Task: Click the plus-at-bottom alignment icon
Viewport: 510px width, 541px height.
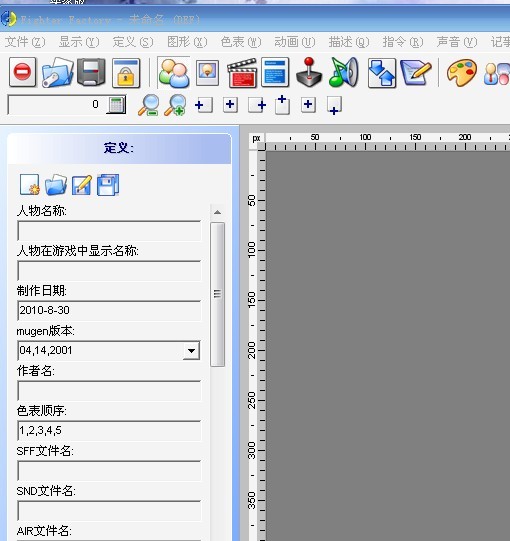Action: click(334, 106)
